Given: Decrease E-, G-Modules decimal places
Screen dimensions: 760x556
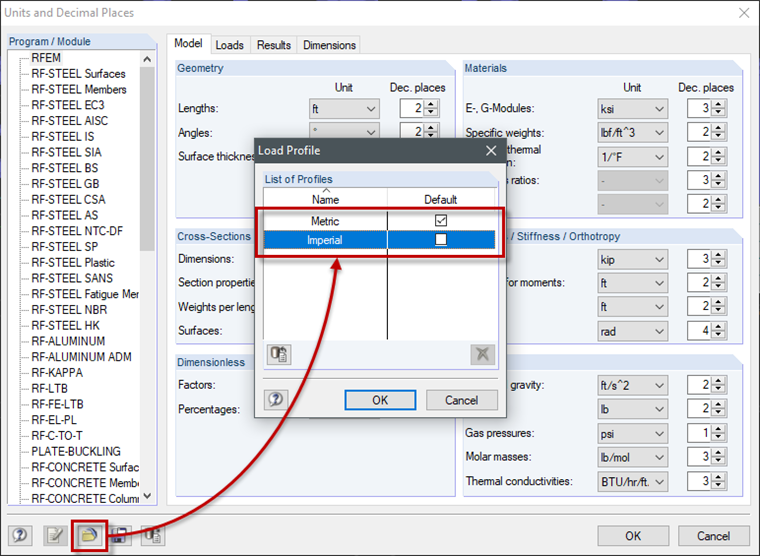Looking at the screenshot, I should tap(719, 113).
